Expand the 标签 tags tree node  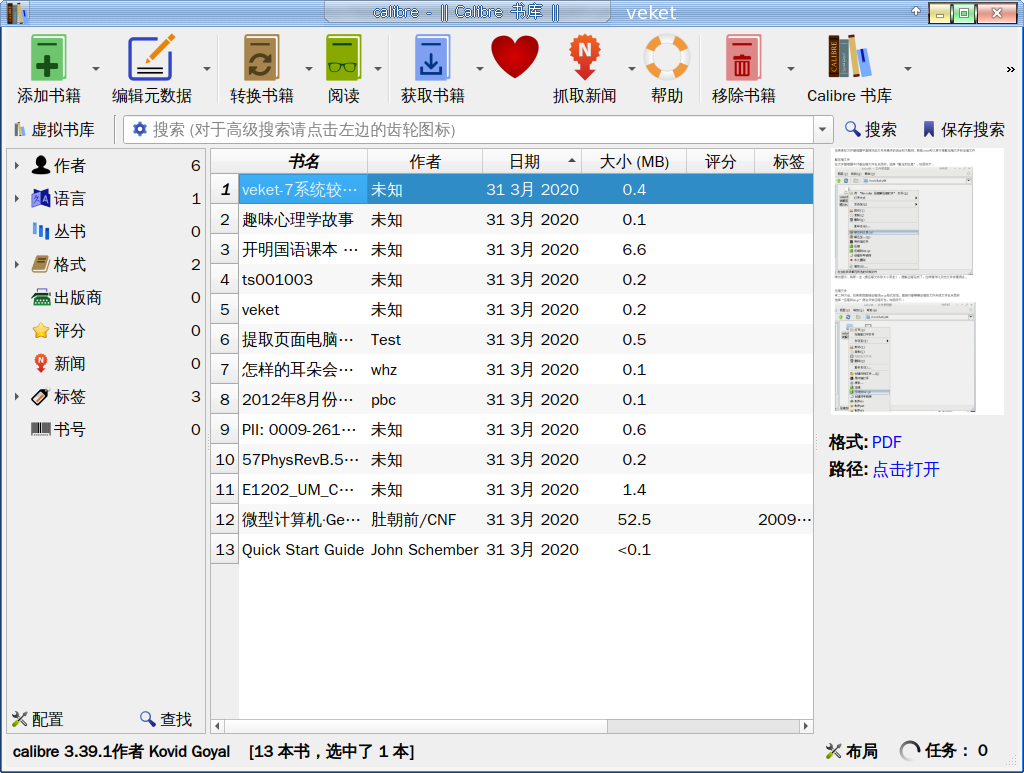pos(16,396)
